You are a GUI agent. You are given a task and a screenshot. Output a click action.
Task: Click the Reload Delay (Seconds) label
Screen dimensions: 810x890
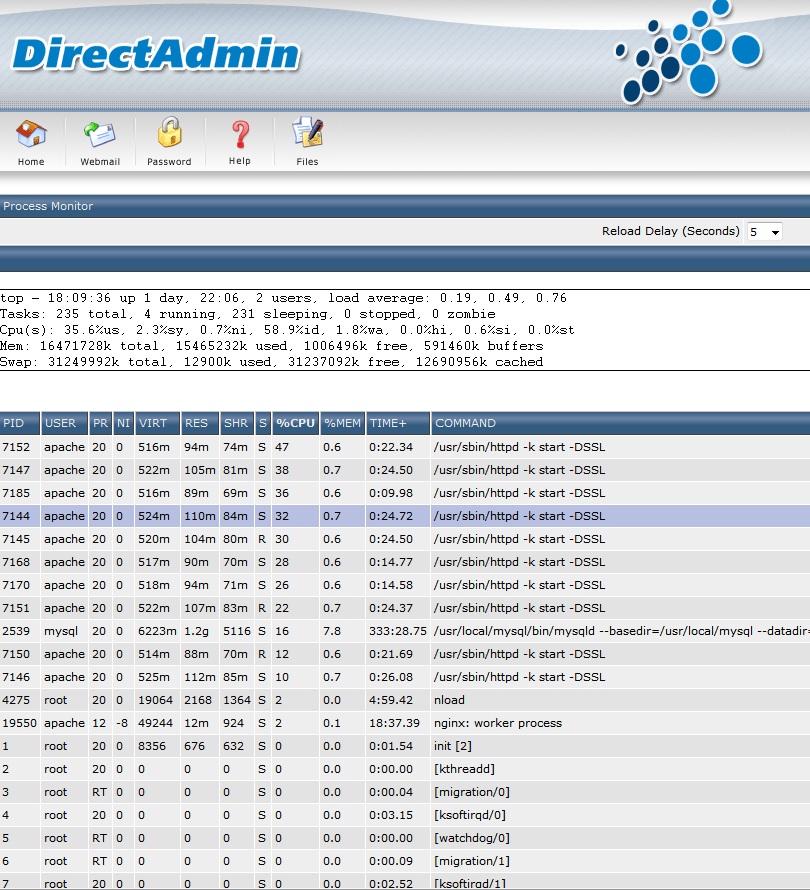[670, 231]
